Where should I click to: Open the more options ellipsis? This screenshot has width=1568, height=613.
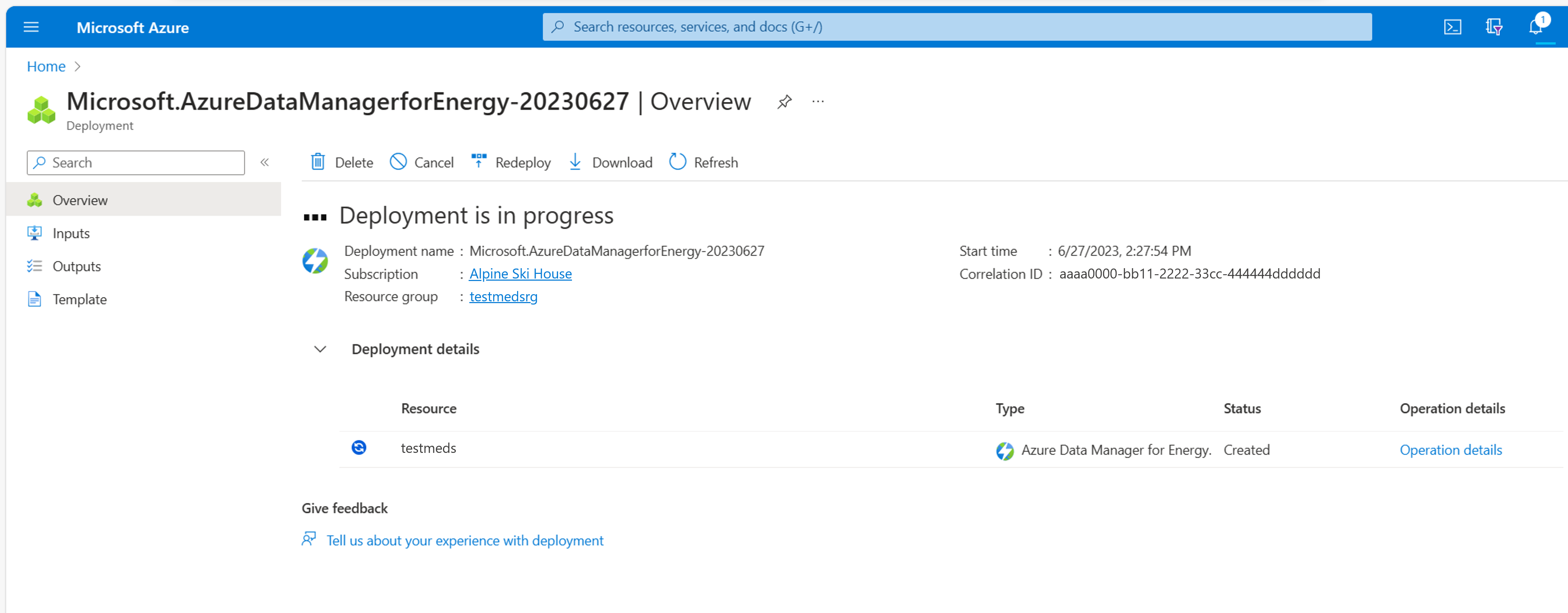click(x=817, y=102)
